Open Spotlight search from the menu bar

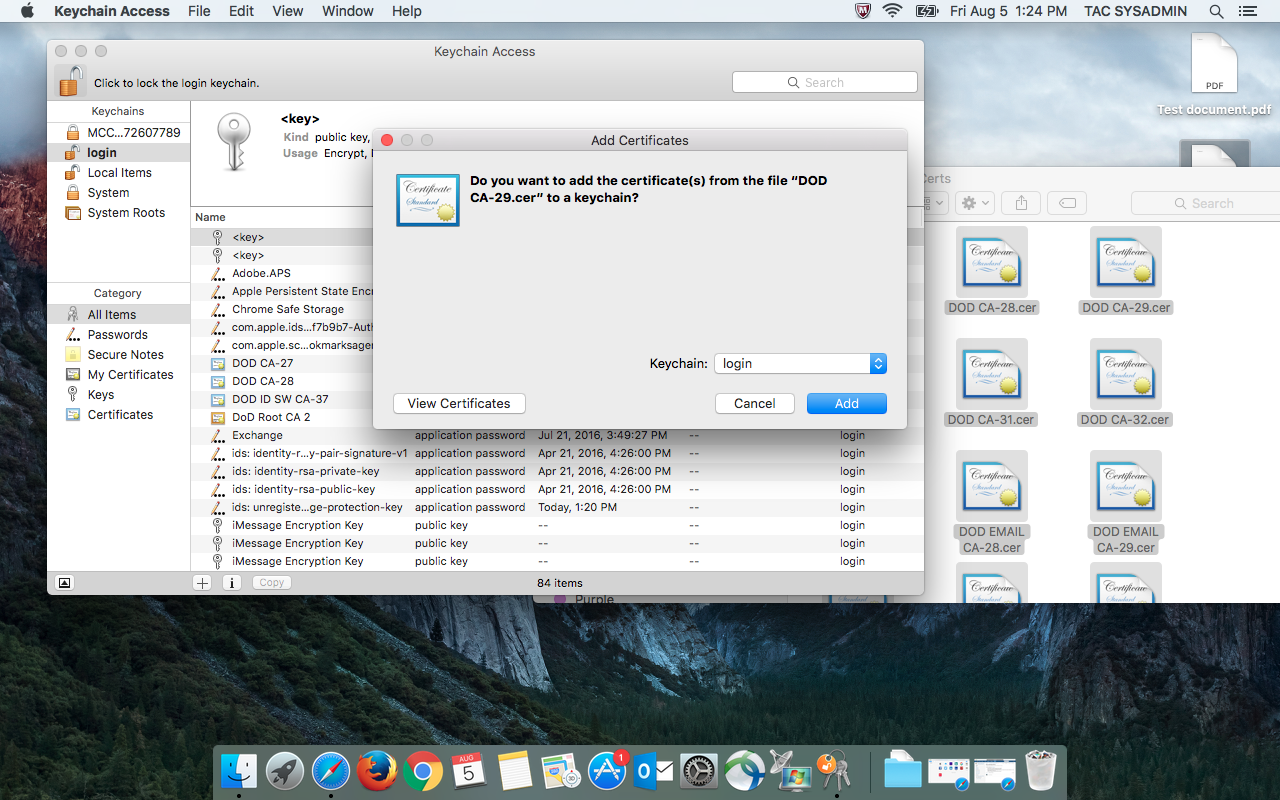[1216, 11]
